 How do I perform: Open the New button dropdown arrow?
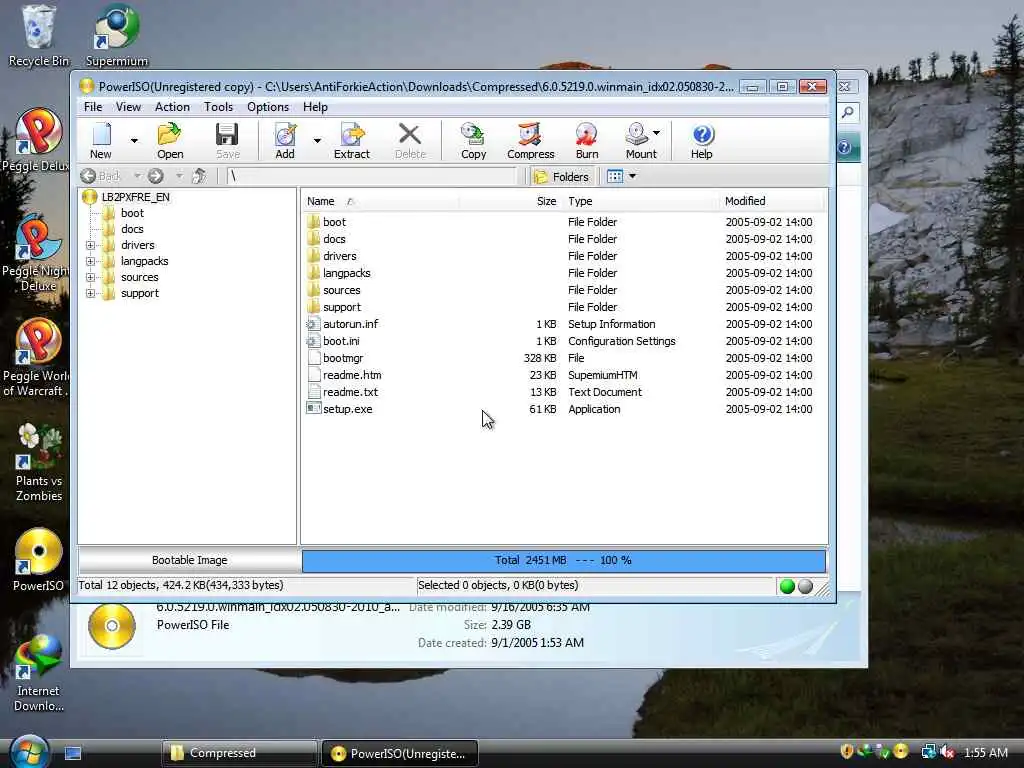click(134, 140)
